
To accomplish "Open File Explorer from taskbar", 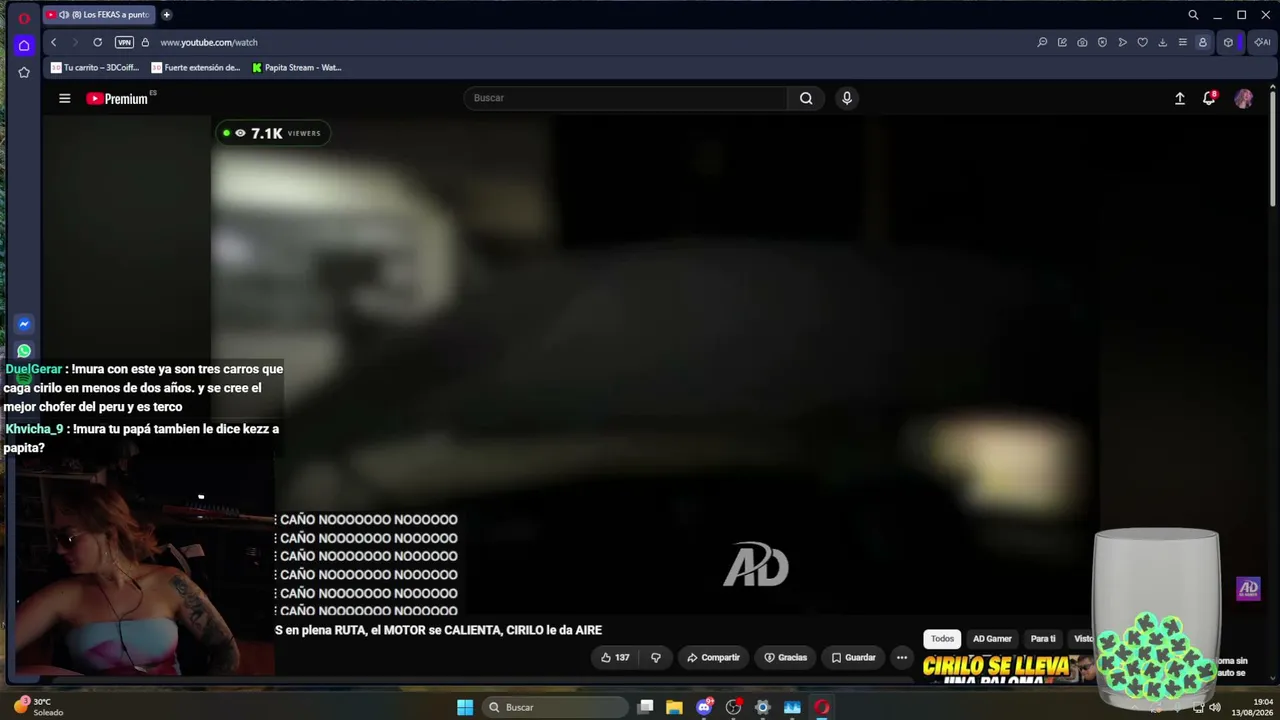I will pyautogui.click(x=674, y=707).
